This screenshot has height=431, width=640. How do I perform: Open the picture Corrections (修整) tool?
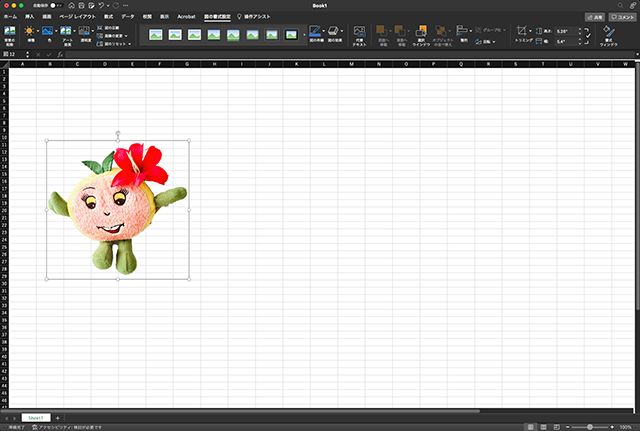(30, 33)
